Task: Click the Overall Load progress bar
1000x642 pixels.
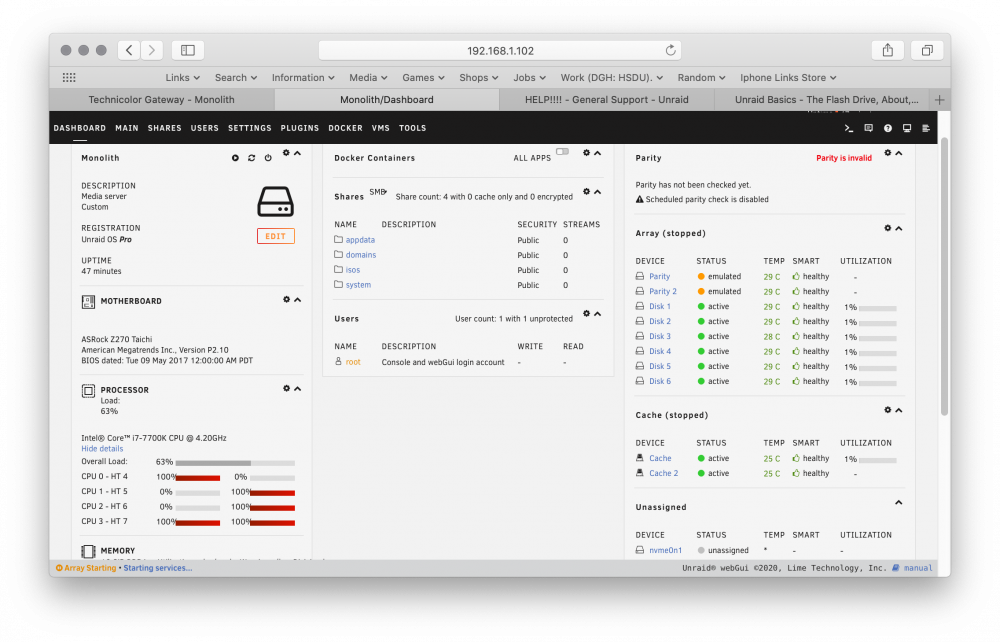Action: 235,463
